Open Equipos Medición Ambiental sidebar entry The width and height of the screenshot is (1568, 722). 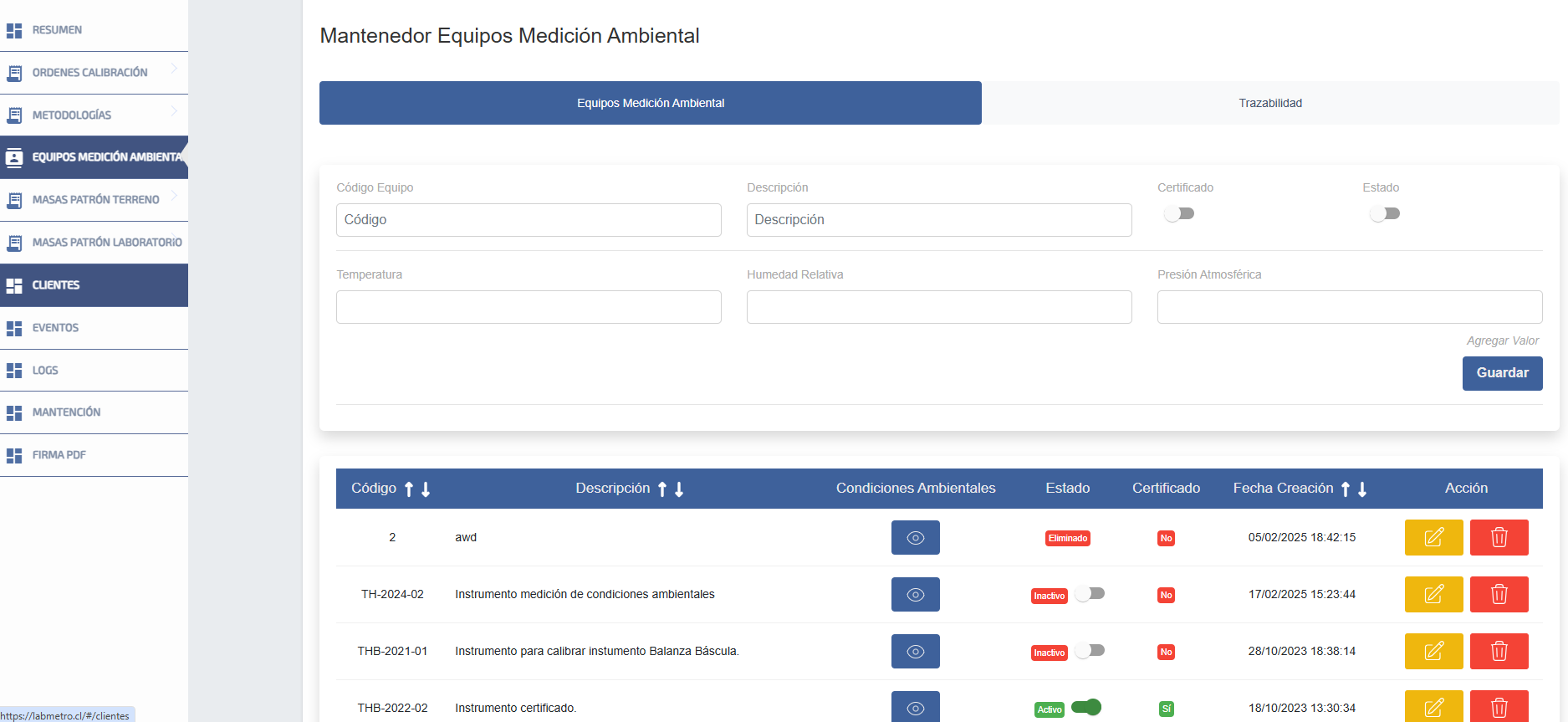pos(94,157)
